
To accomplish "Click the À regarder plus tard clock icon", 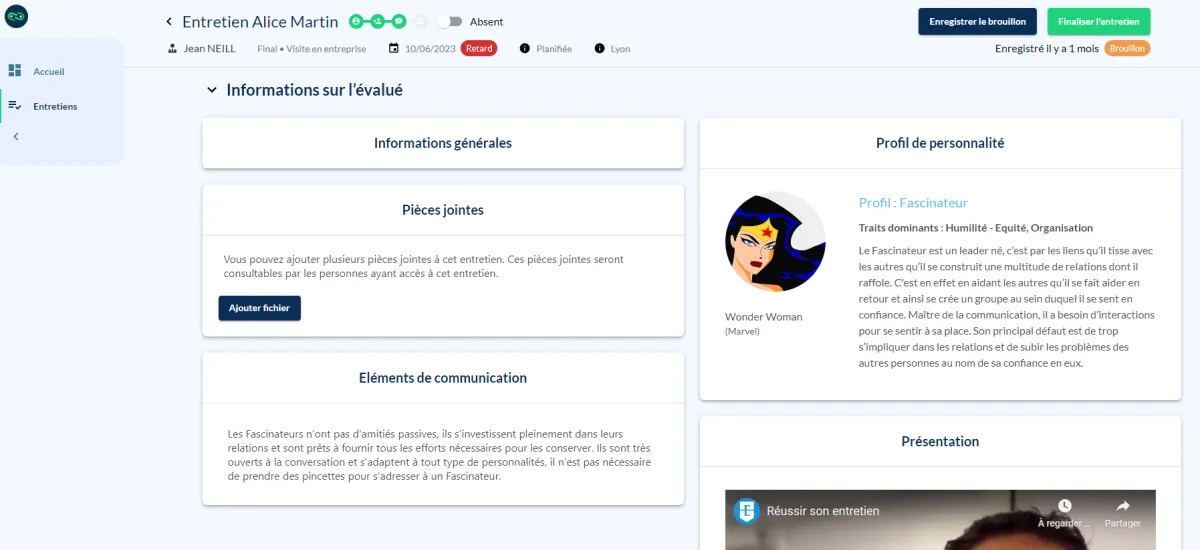I will point(1064,506).
